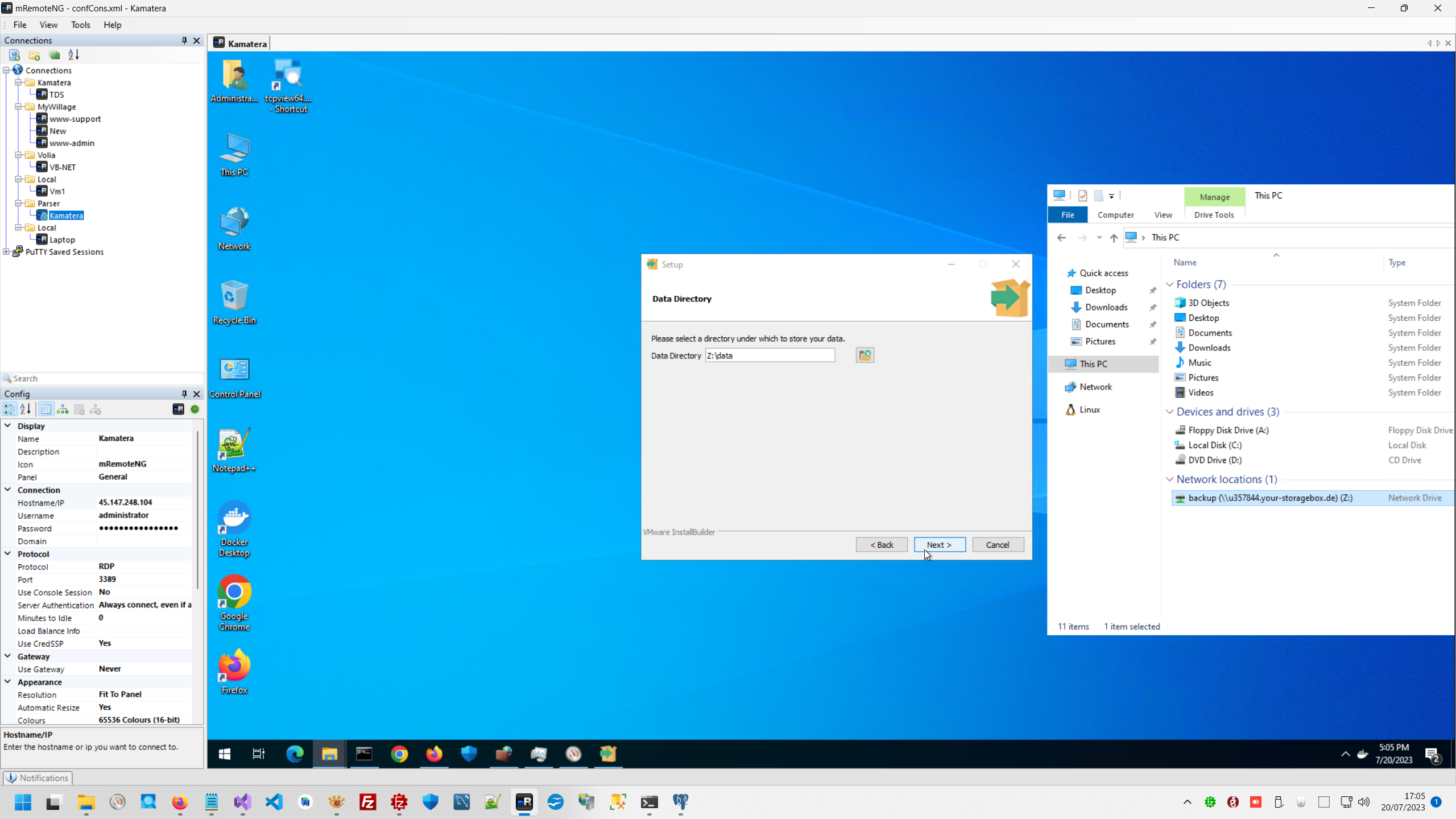The height and width of the screenshot is (819, 1456).
Task: Click the mRemoteNG icon button in Config toolbar
Action: (178, 409)
